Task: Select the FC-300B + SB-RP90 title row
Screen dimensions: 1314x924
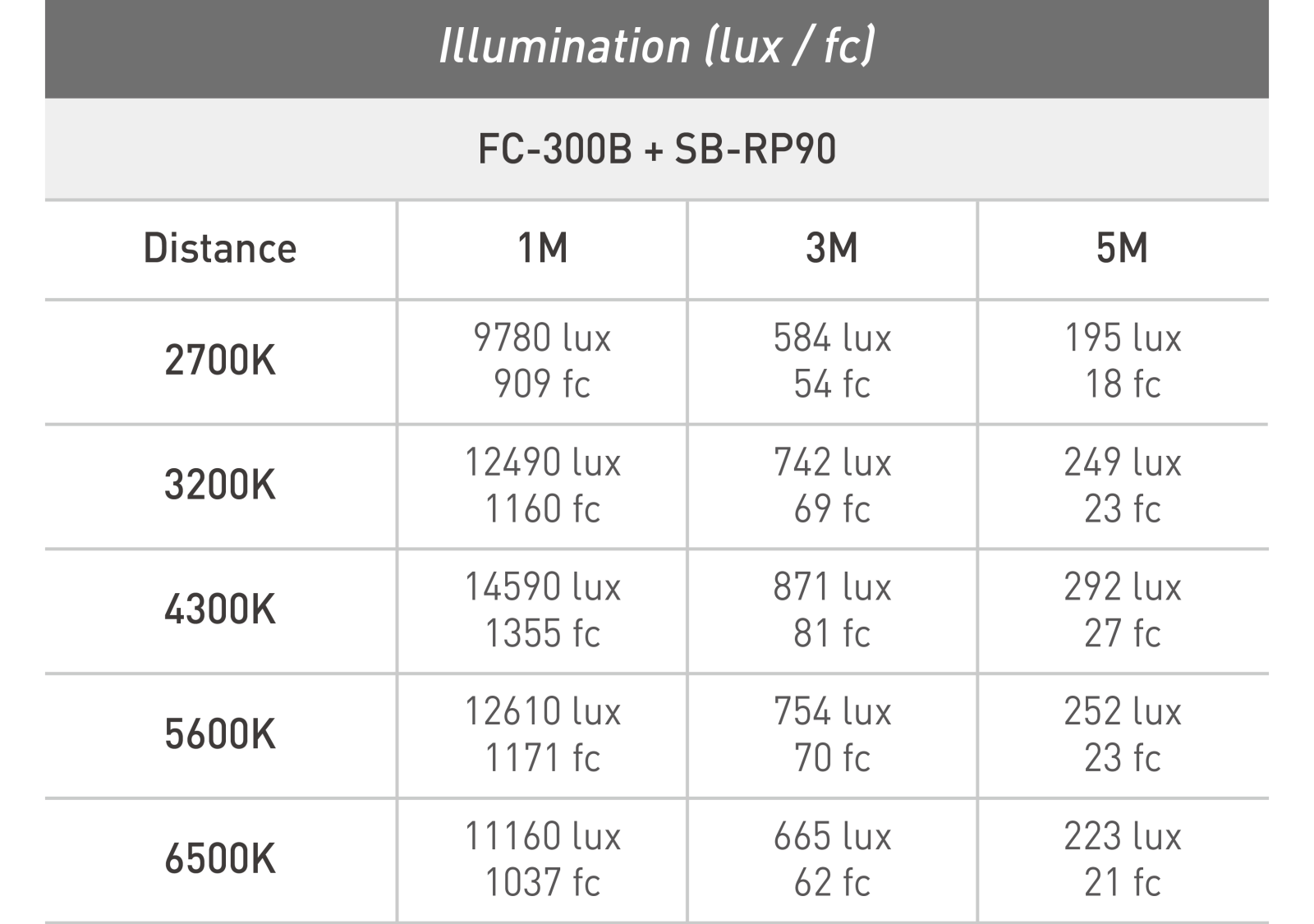Action: 657,149
